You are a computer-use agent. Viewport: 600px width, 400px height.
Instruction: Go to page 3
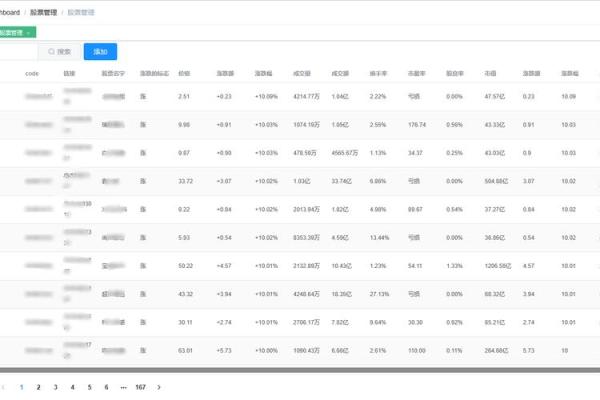coord(55,387)
